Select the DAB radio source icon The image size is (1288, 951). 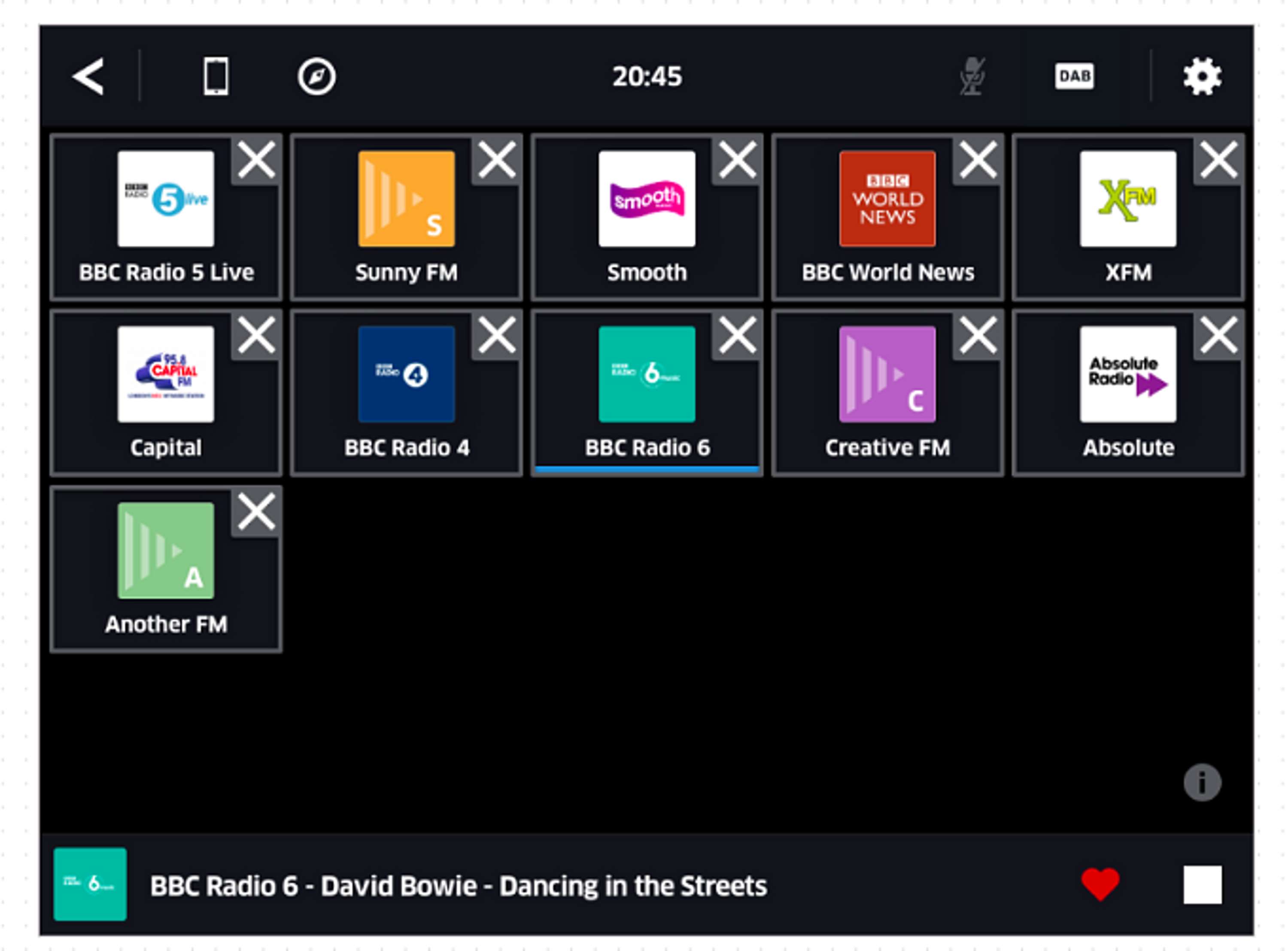pos(1075,76)
